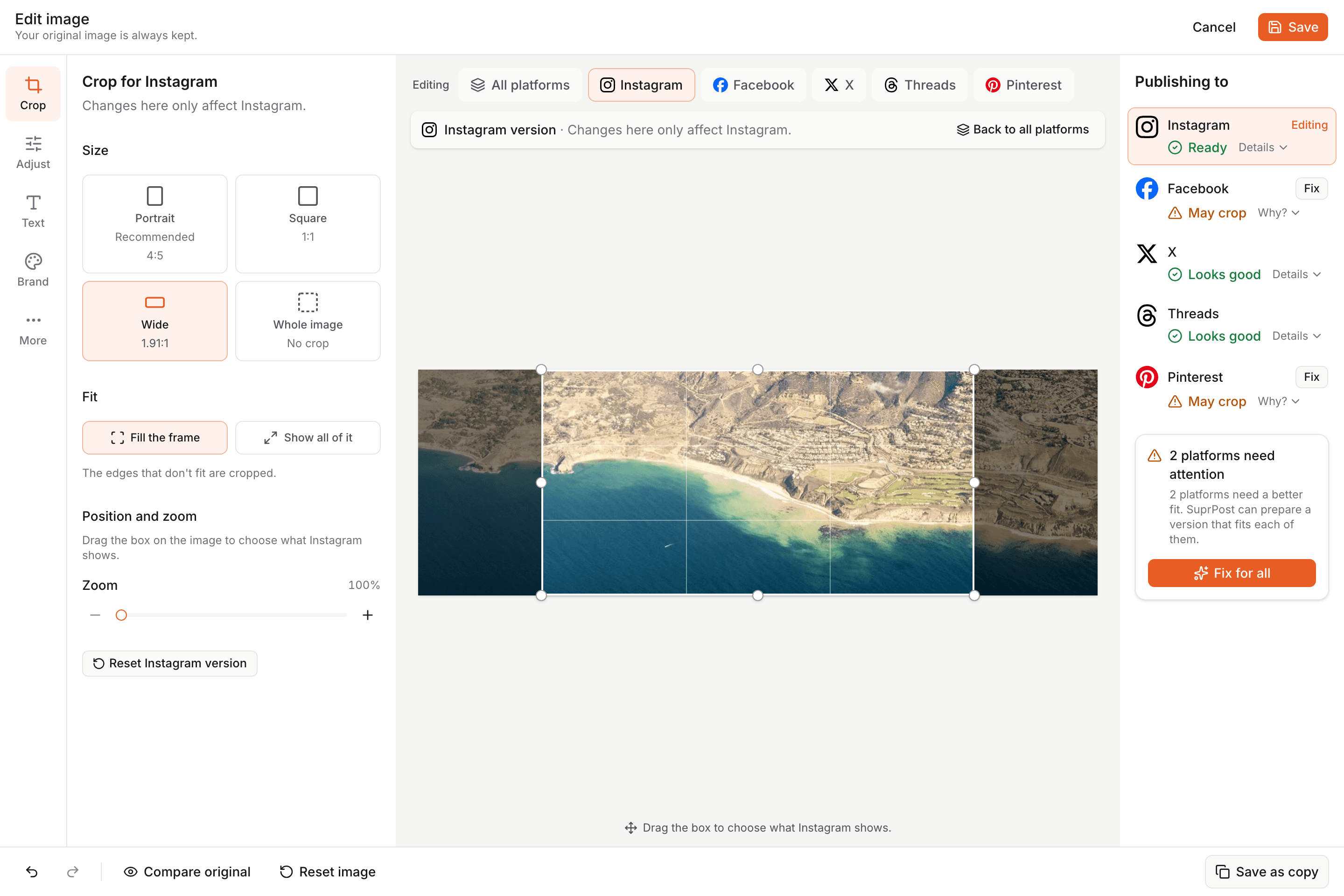The image size is (1344, 896).
Task: Switch to X editing tab
Action: [x=839, y=84]
